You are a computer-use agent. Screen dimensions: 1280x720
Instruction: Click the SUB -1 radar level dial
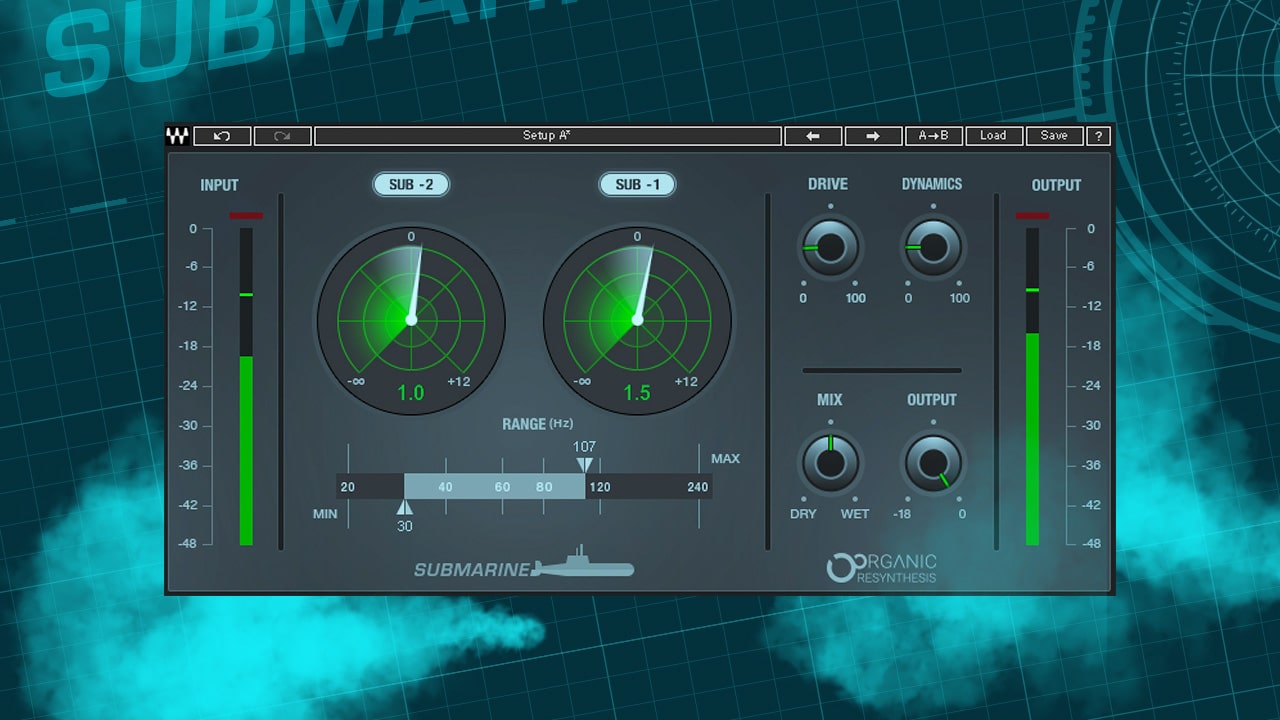[637, 320]
